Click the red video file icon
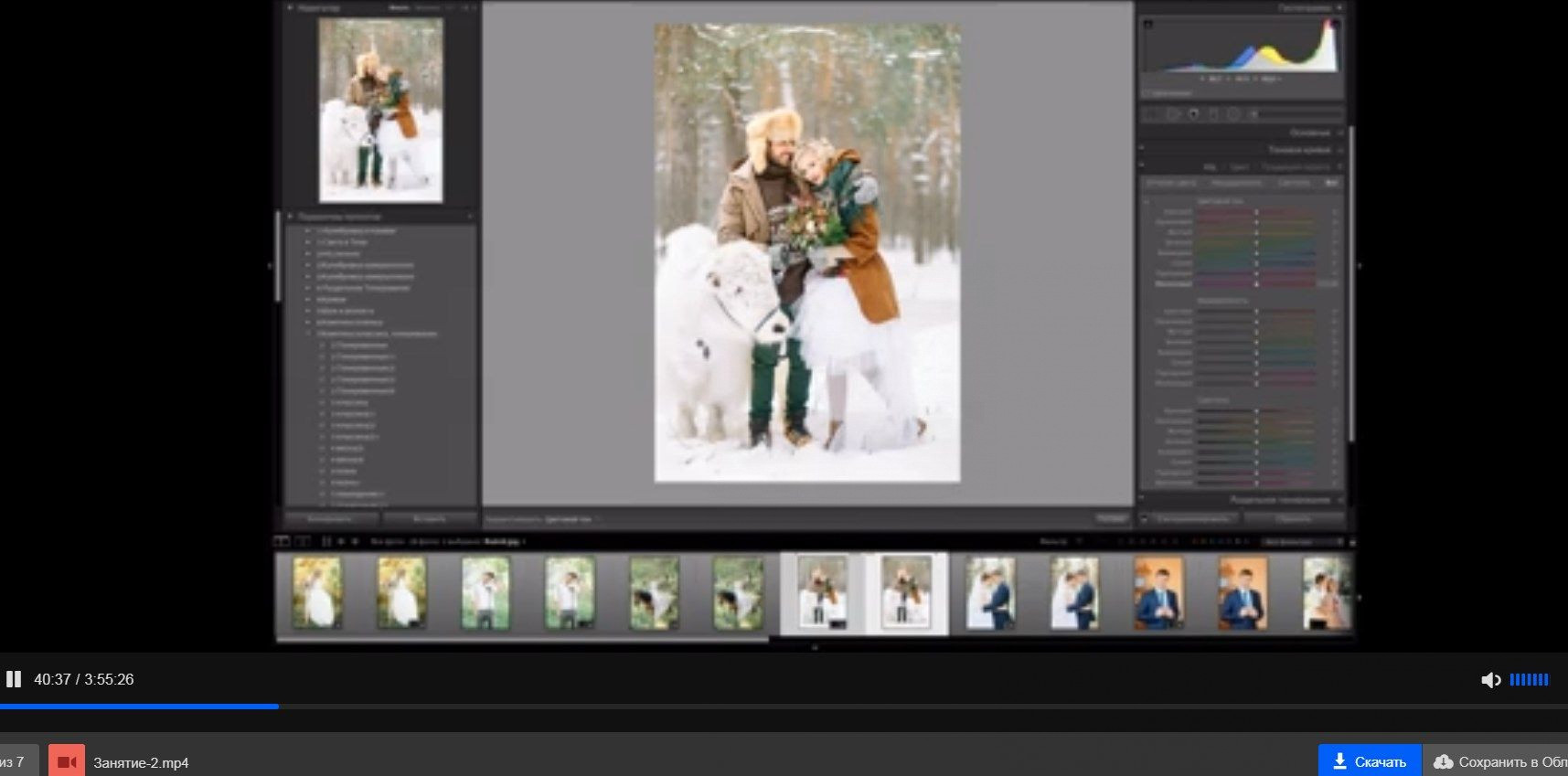This screenshot has width=1568, height=776. point(67,761)
